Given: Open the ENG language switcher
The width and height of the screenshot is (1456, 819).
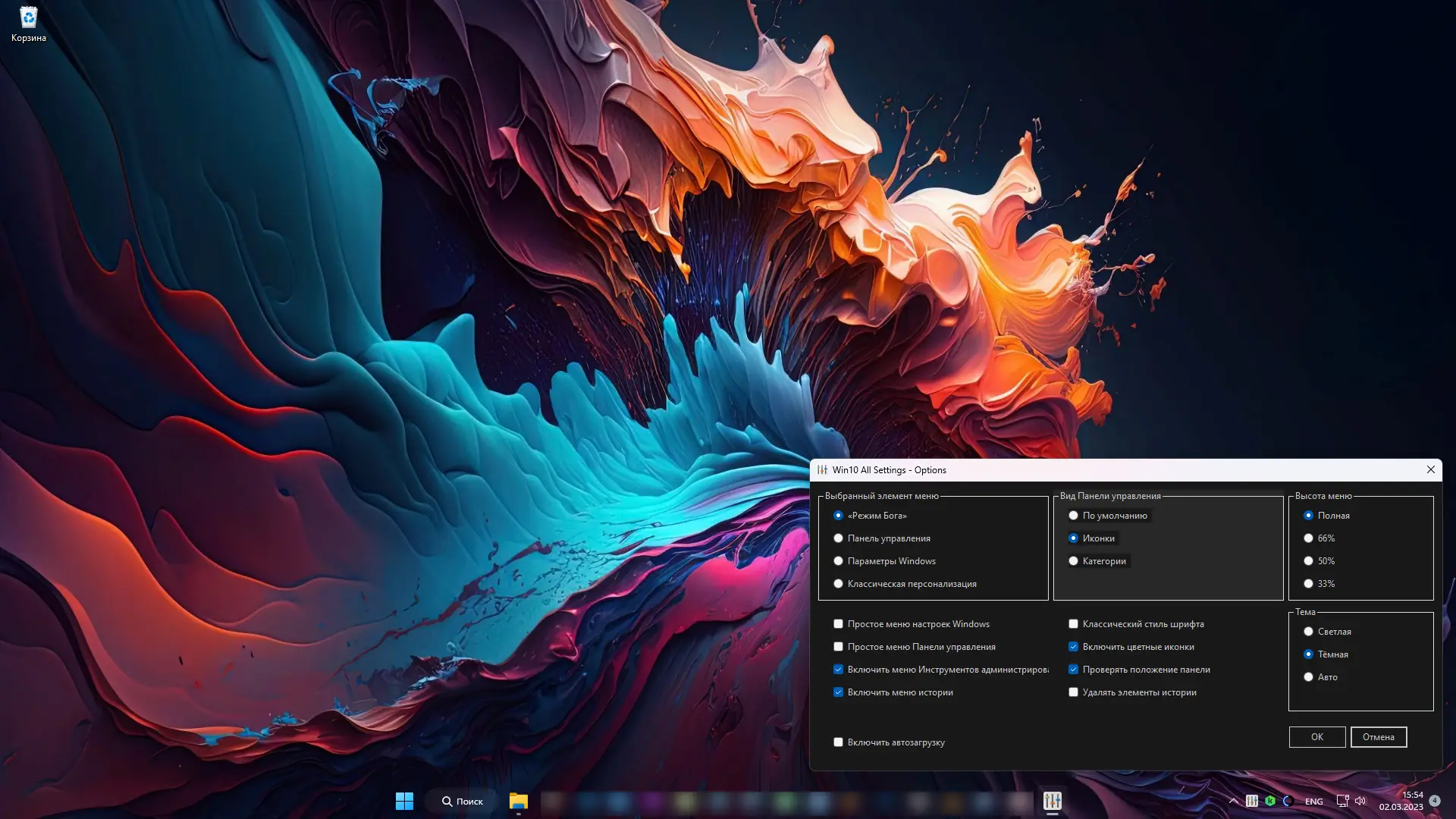Looking at the screenshot, I should tap(1314, 802).
